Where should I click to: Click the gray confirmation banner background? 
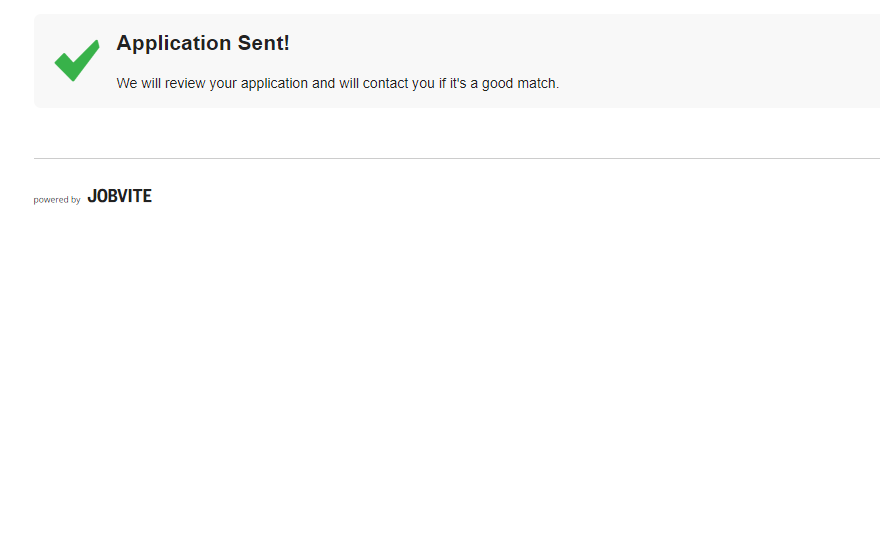pos(700,60)
